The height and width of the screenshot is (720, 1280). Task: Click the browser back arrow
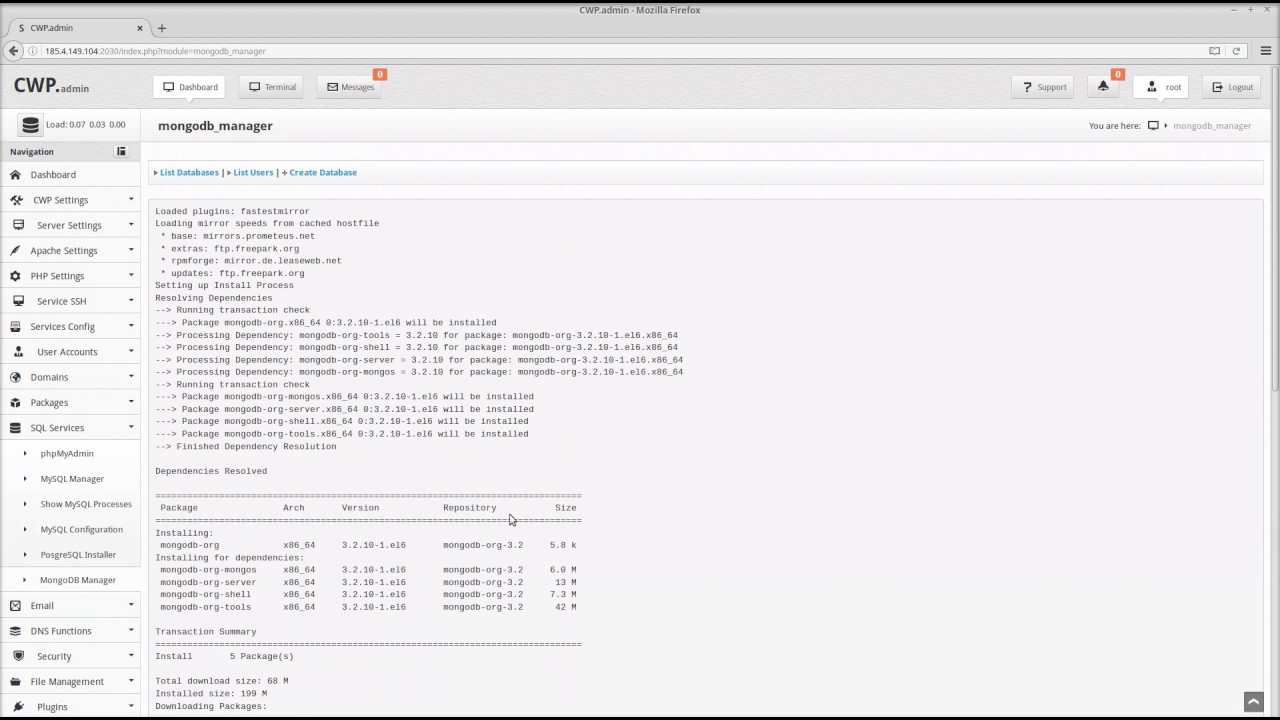13,51
